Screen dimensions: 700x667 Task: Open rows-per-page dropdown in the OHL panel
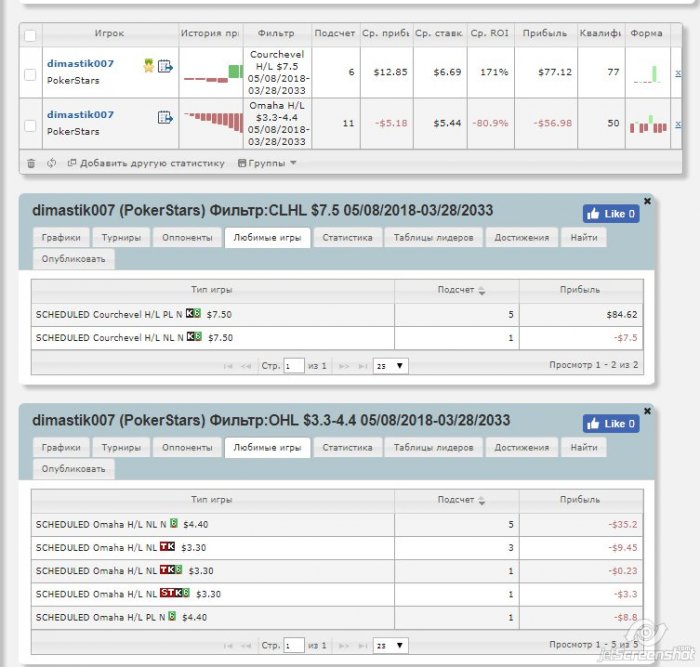pos(390,647)
